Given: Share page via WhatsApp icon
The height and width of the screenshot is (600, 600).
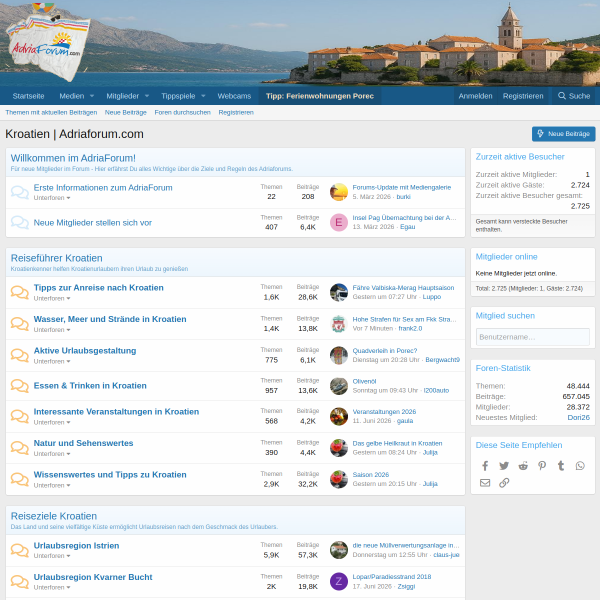Looking at the screenshot, I should [580, 466].
